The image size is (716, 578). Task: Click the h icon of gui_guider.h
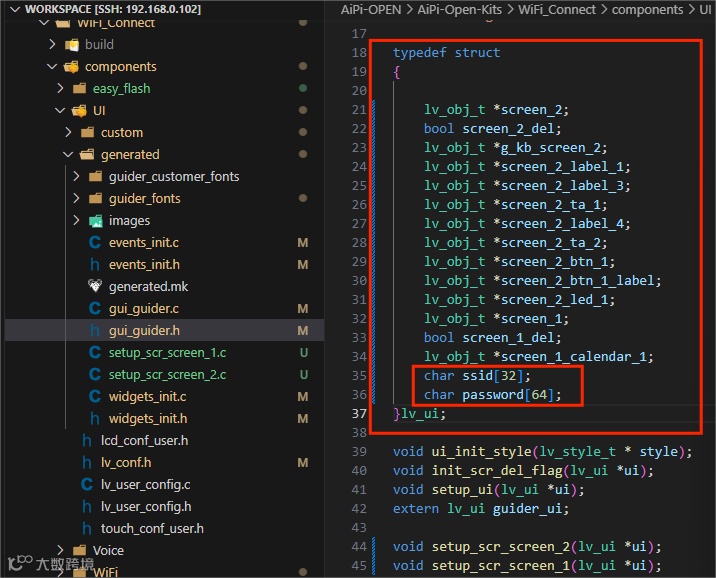click(x=95, y=331)
